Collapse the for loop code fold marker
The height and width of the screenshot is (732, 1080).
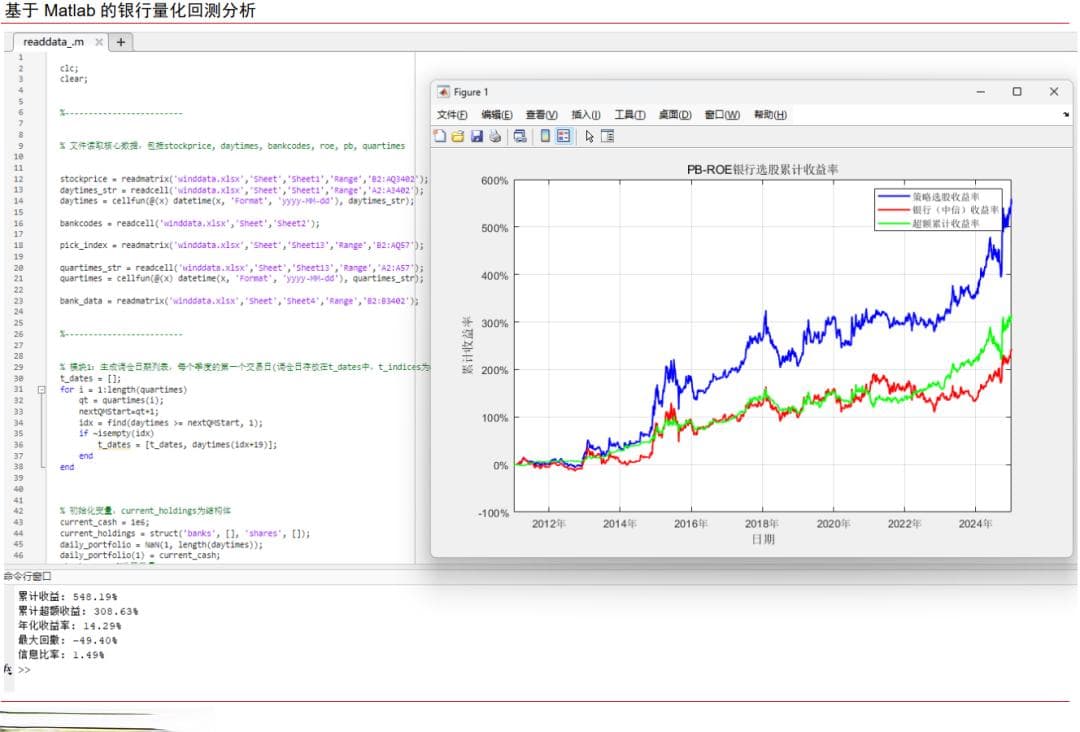pyautogui.click(x=41, y=390)
